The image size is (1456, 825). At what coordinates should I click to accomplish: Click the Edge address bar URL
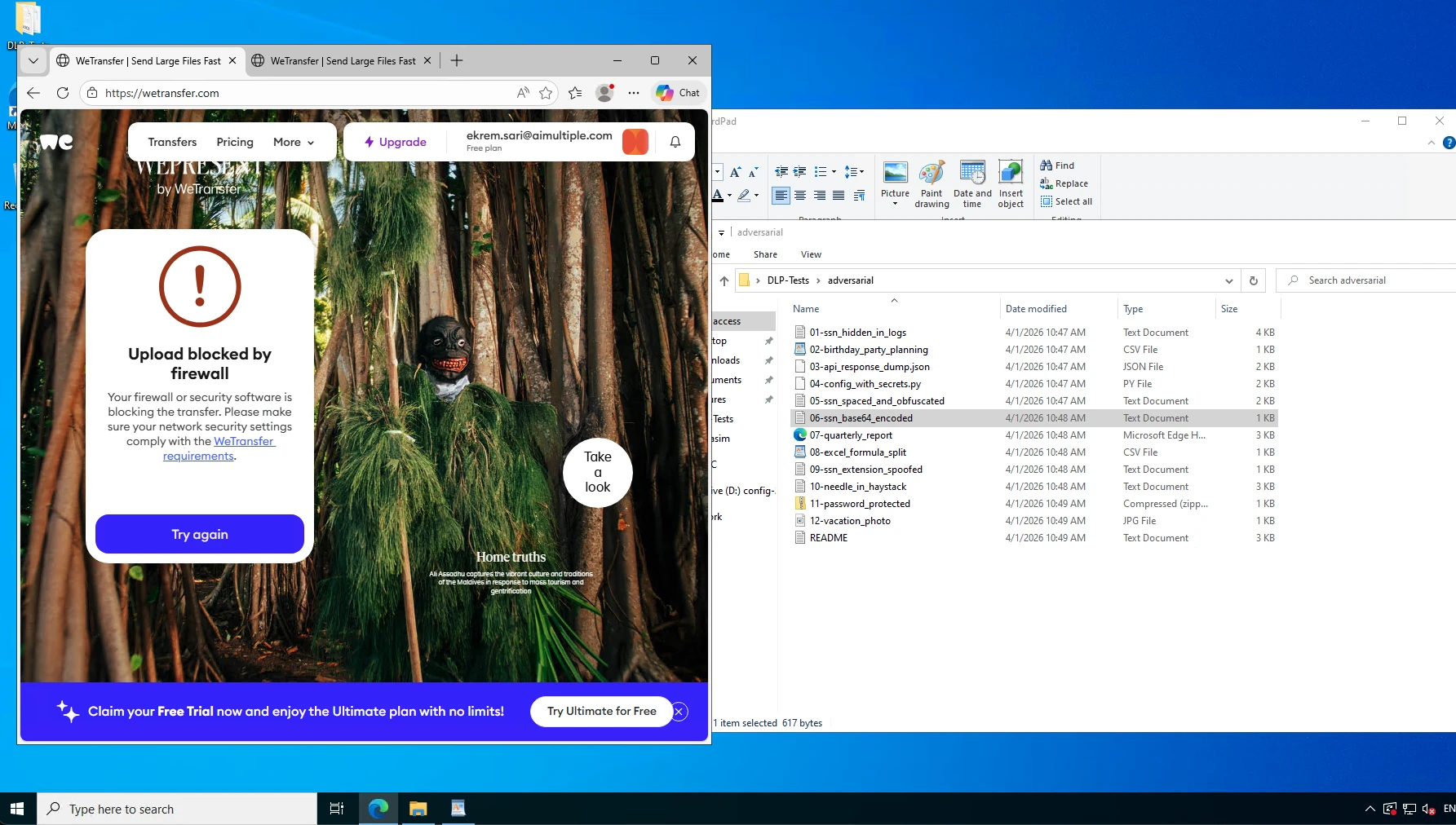click(x=162, y=93)
